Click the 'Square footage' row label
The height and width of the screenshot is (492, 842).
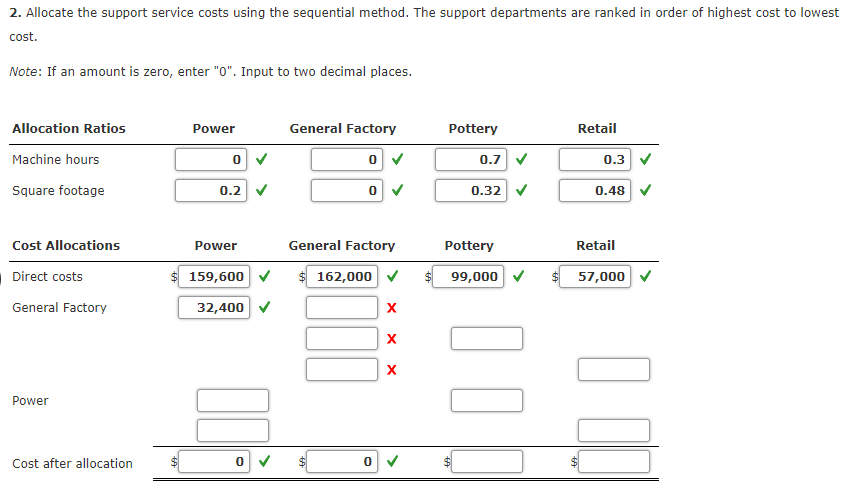tap(59, 191)
